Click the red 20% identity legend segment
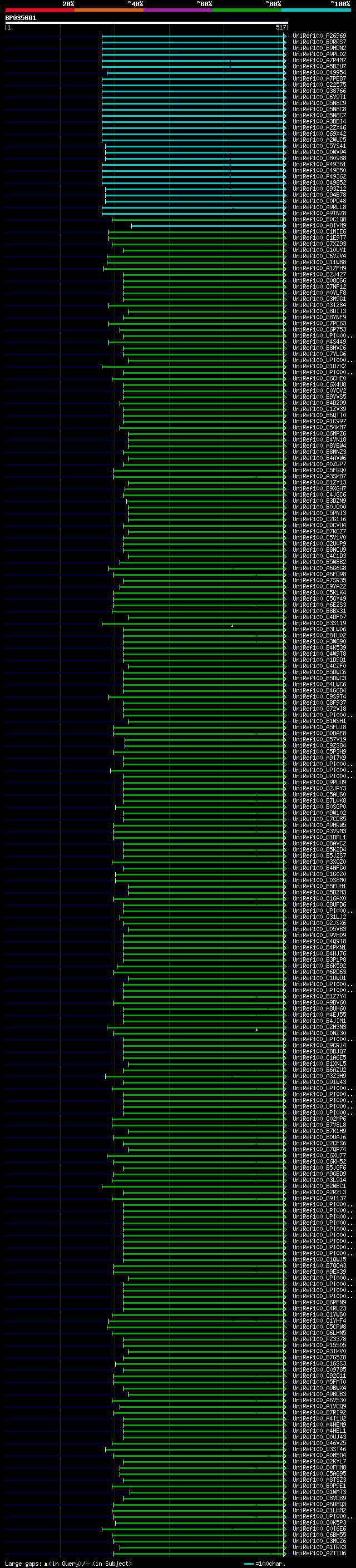The width and height of the screenshot is (356, 1568). coord(39,10)
